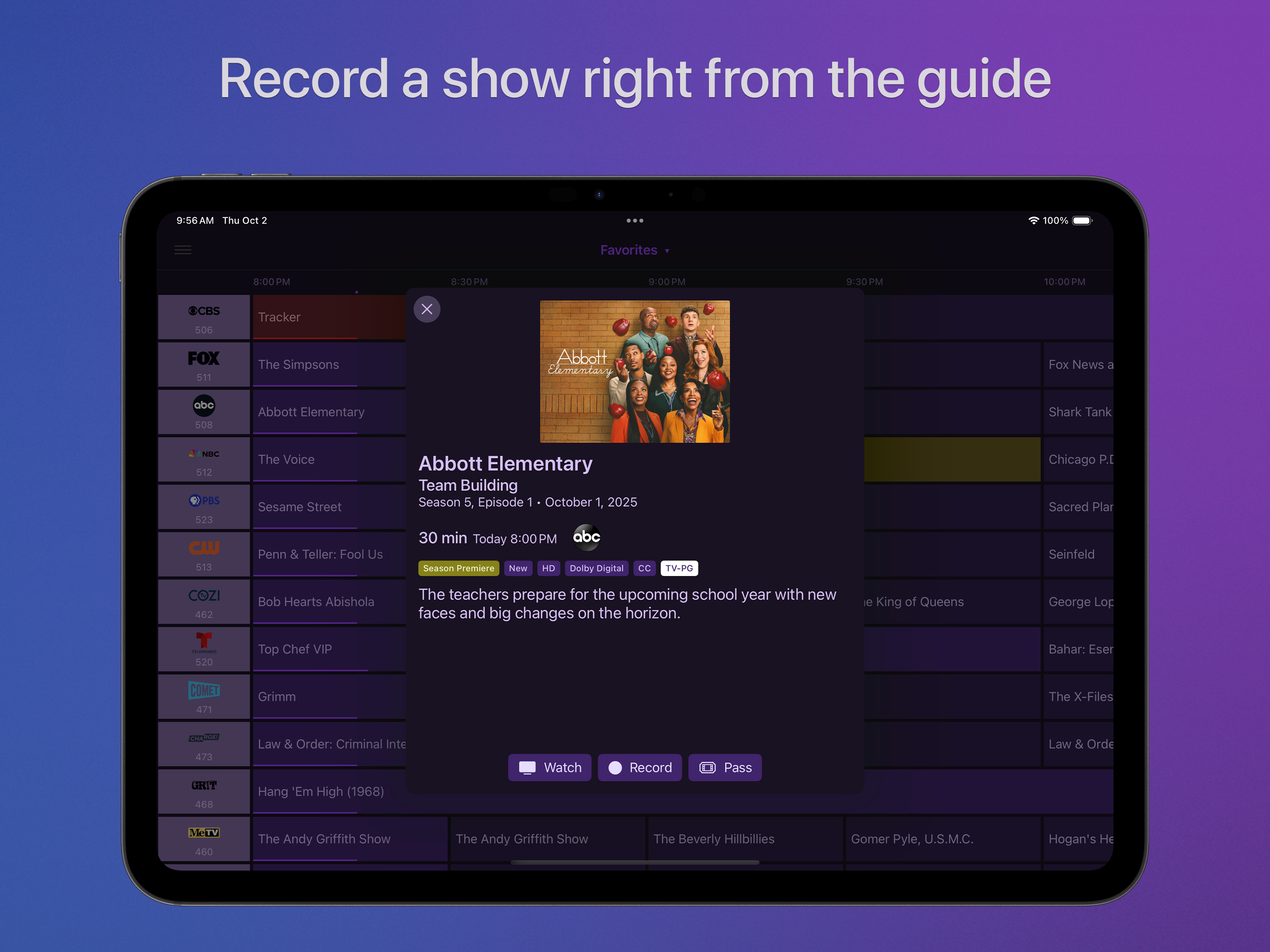This screenshot has height=952, width=1270.
Task: Click the TV-PG rating badge
Action: pyautogui.click(x=679, y=569)
